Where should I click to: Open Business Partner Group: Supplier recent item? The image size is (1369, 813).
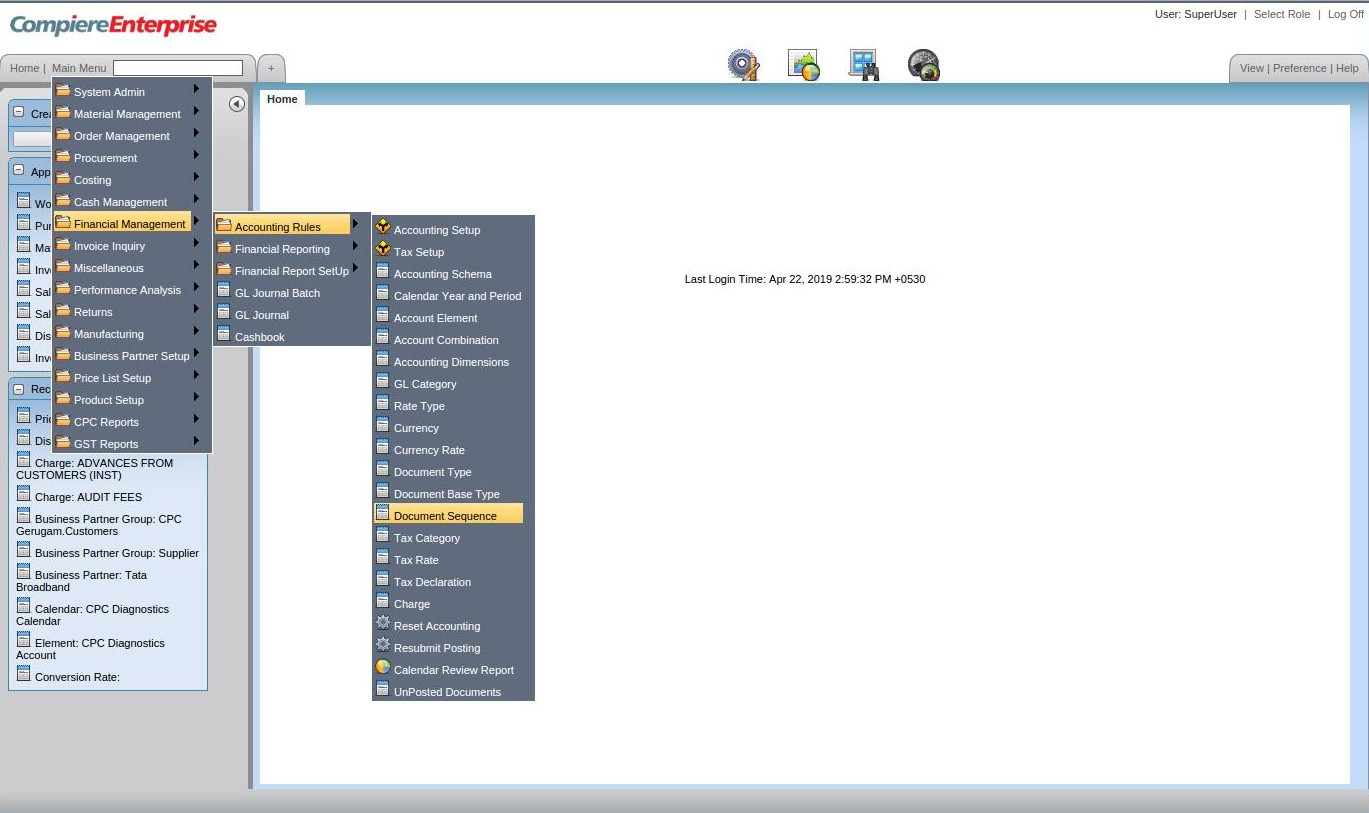pos(108,552)
